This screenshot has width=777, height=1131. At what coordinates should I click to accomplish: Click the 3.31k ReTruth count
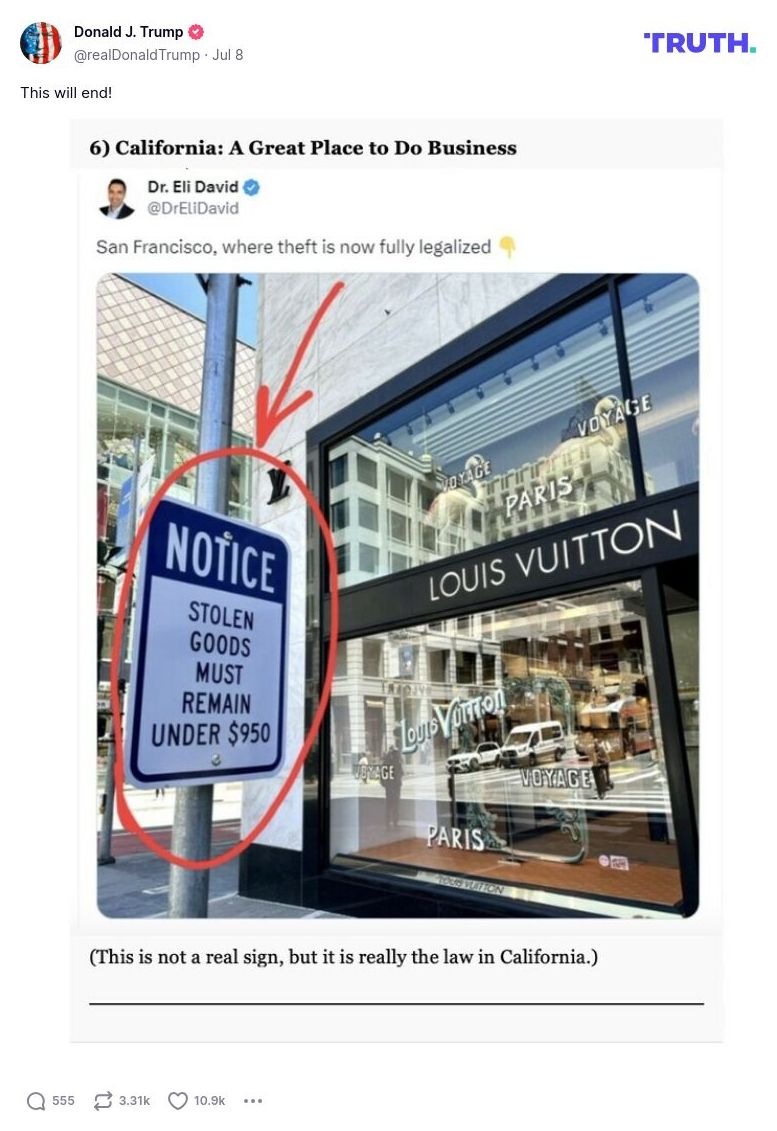[x=134, y=1101]
